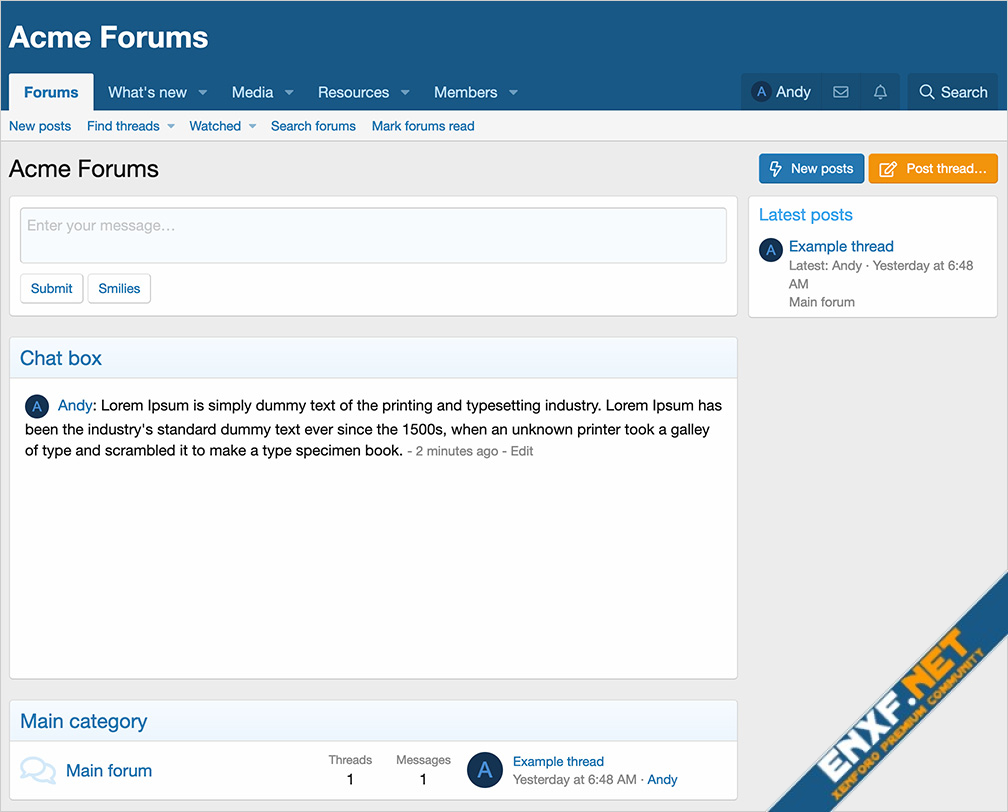
Task: Open Andy's account menu in the navigation bar
Action: click(782, 92)
